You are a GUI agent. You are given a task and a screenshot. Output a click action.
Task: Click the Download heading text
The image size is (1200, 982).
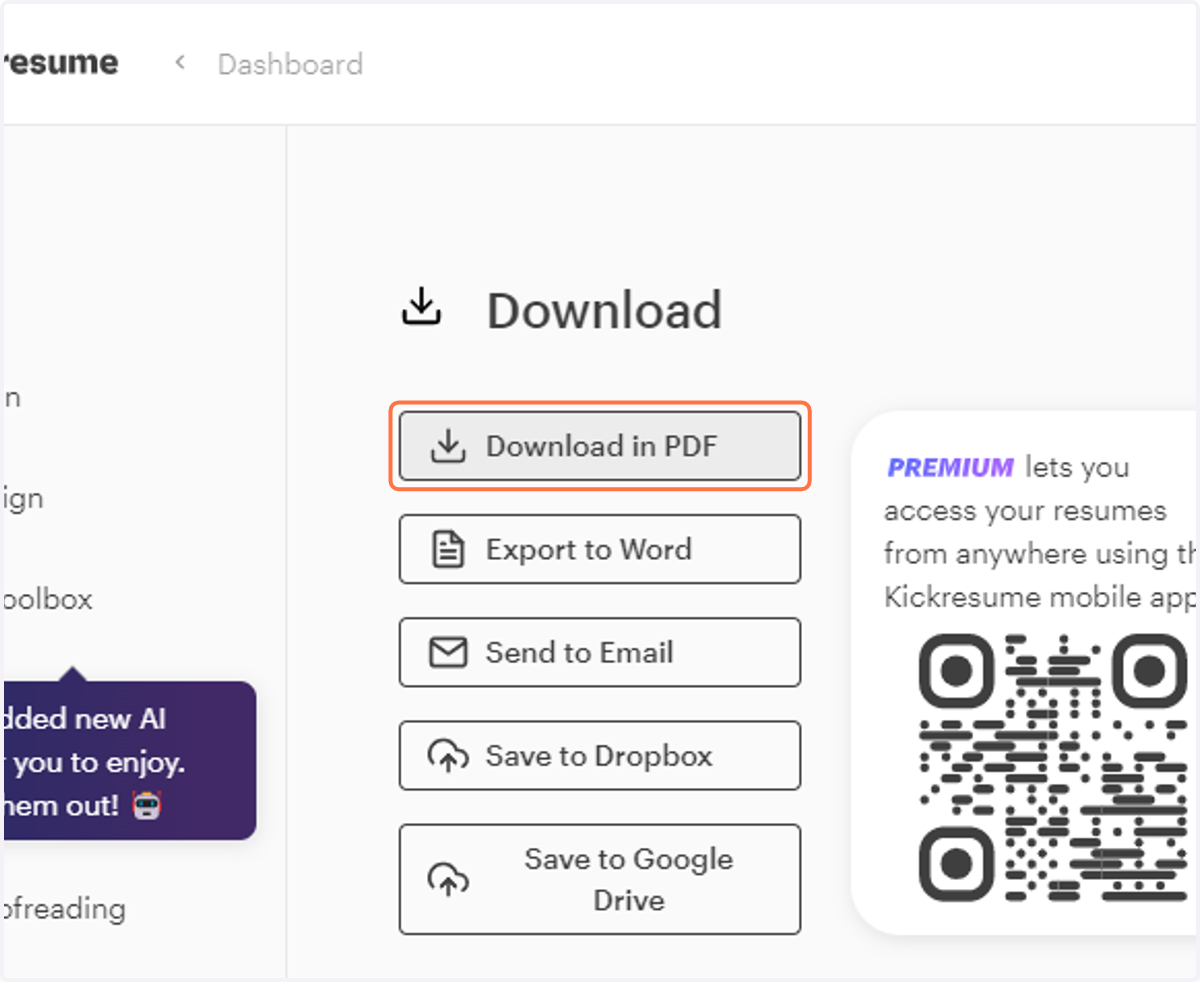point(604,310)
